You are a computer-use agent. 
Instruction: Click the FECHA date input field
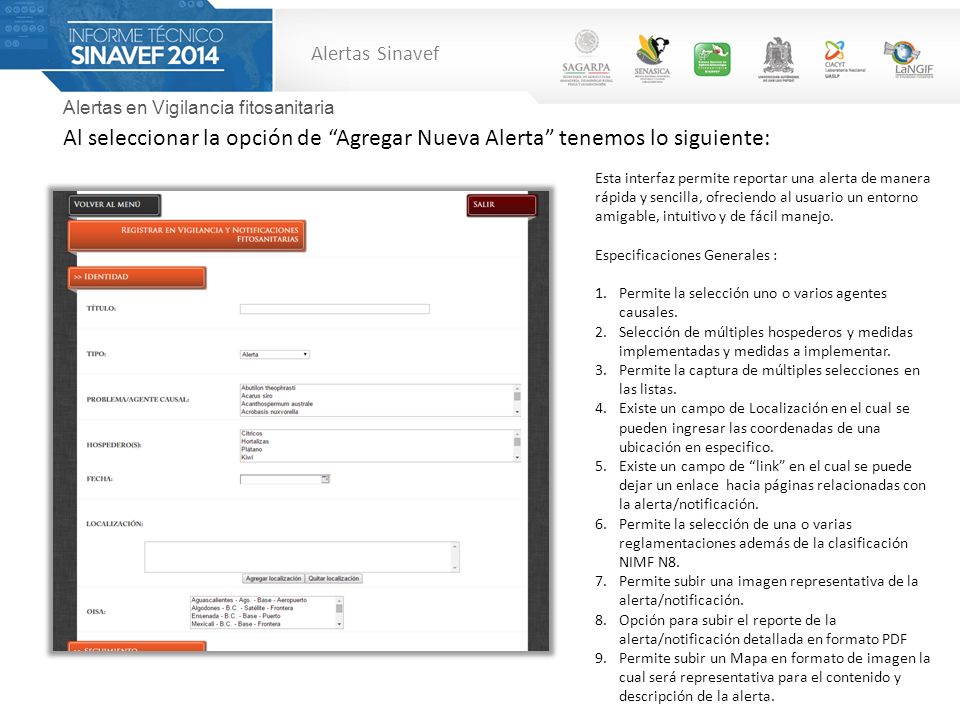280,479
